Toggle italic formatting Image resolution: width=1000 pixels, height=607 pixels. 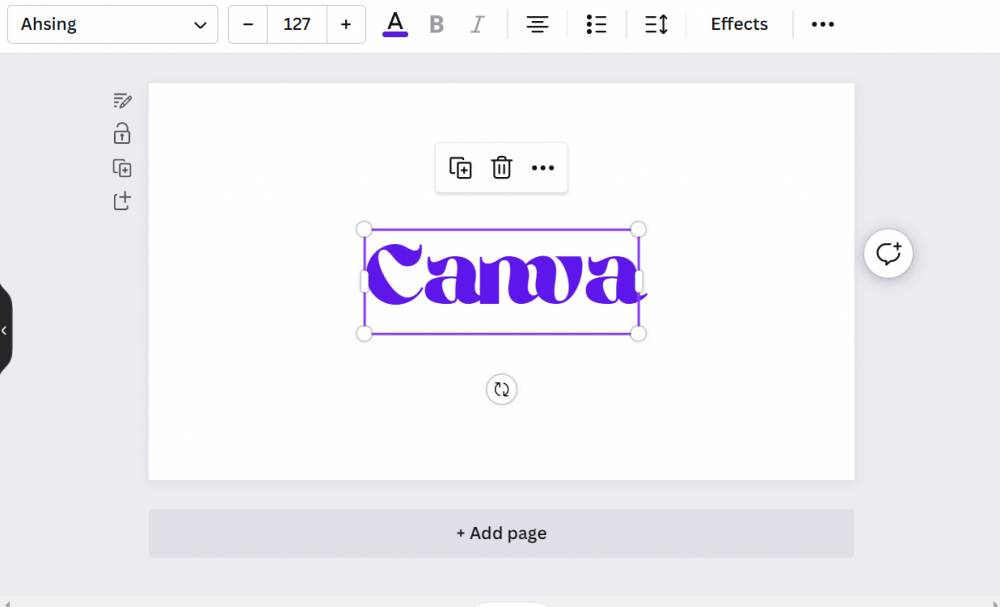pos(477,24)
